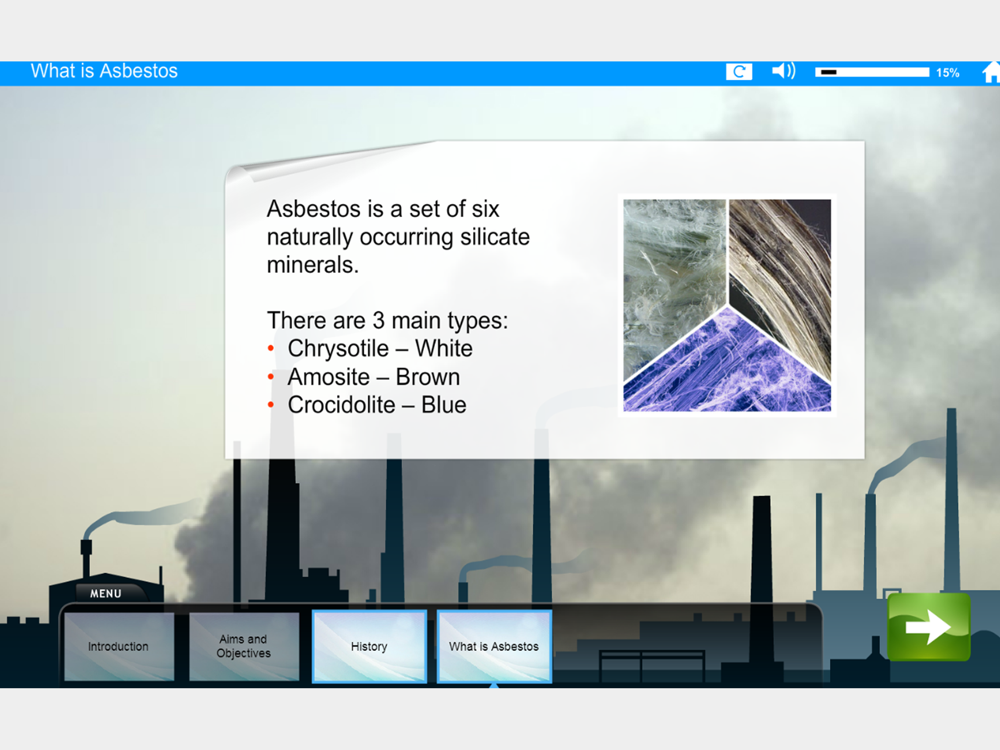
Task: Click the course progress bar
Action: point(872,72)
